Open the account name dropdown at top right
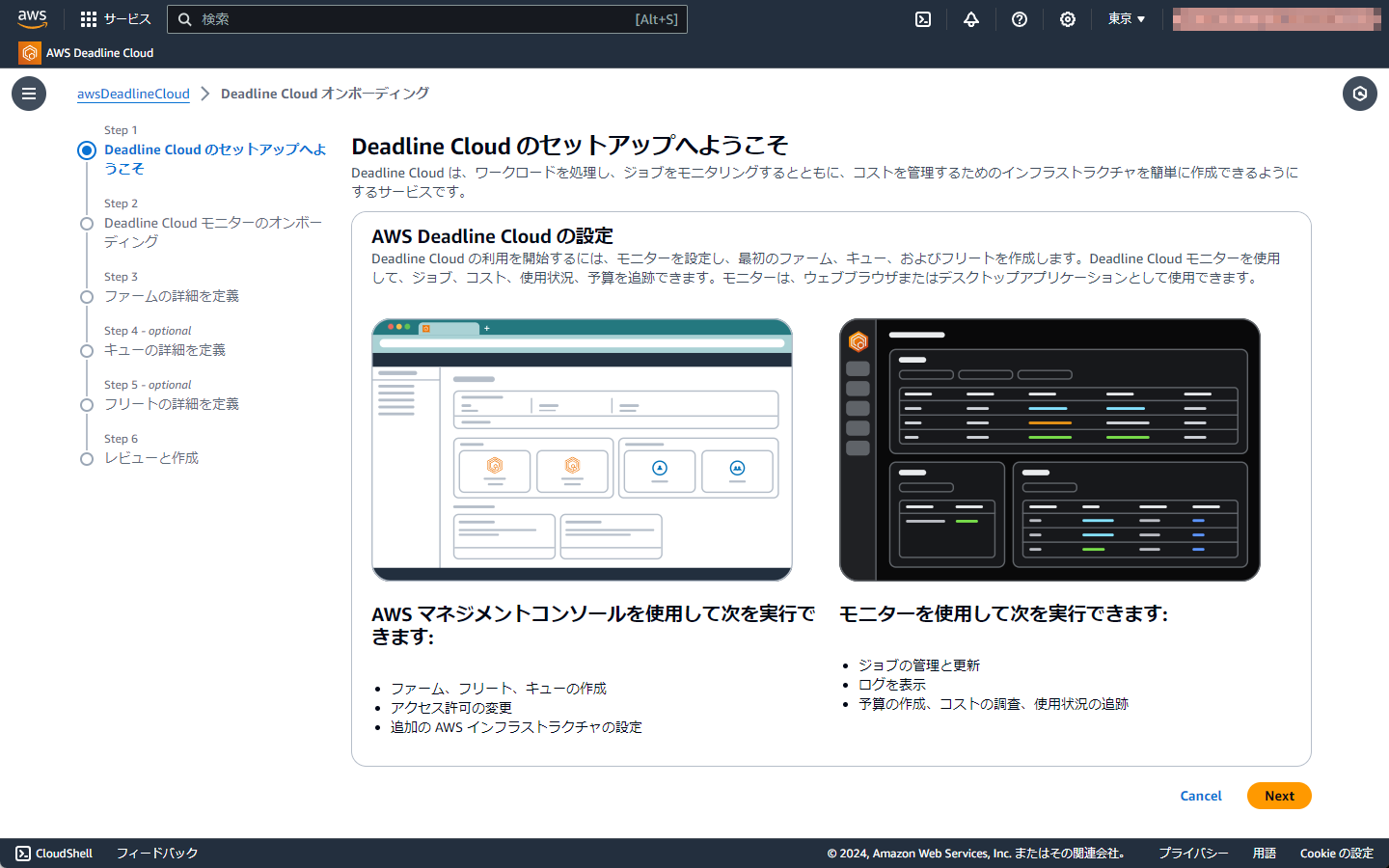 [1275, 18]
